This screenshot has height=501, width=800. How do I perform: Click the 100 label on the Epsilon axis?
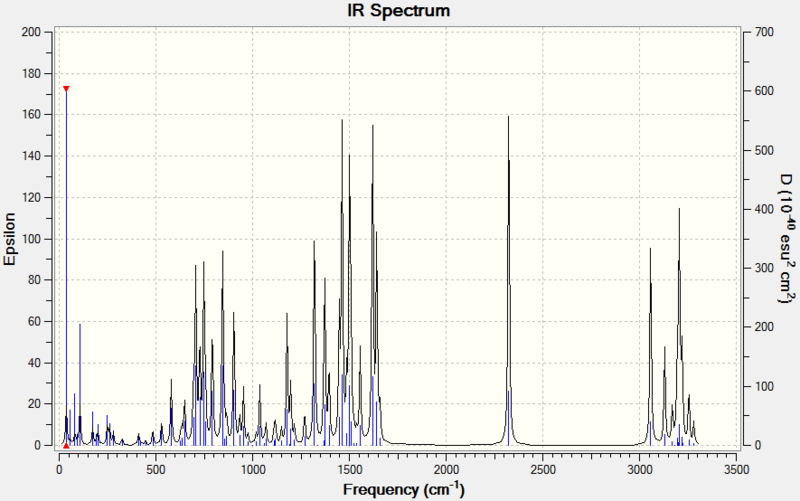pos(31,239)
